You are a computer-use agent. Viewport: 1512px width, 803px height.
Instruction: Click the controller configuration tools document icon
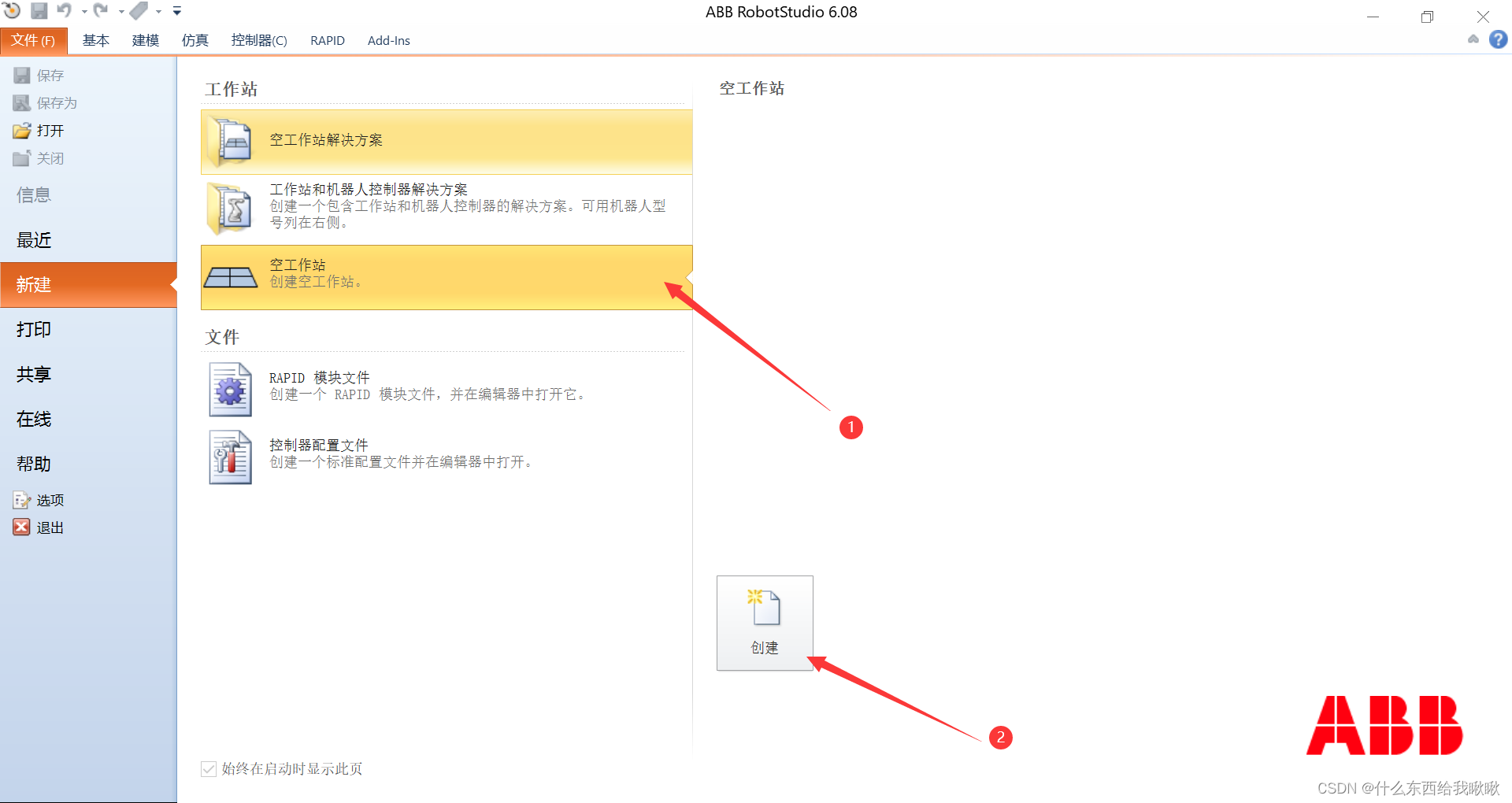230,457
